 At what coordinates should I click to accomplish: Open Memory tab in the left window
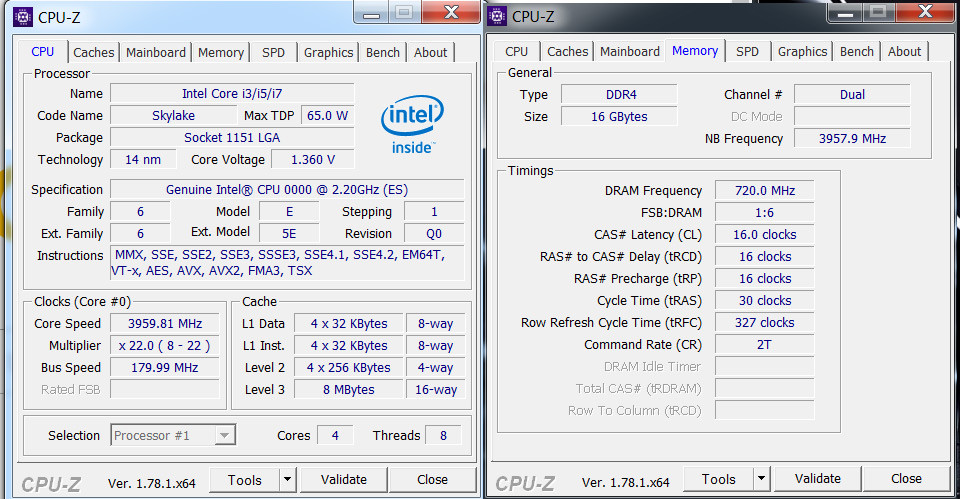[x=221, y=53]
